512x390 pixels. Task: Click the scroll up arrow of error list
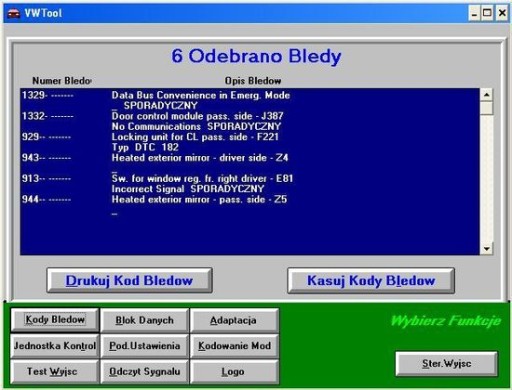pos(487,95)
